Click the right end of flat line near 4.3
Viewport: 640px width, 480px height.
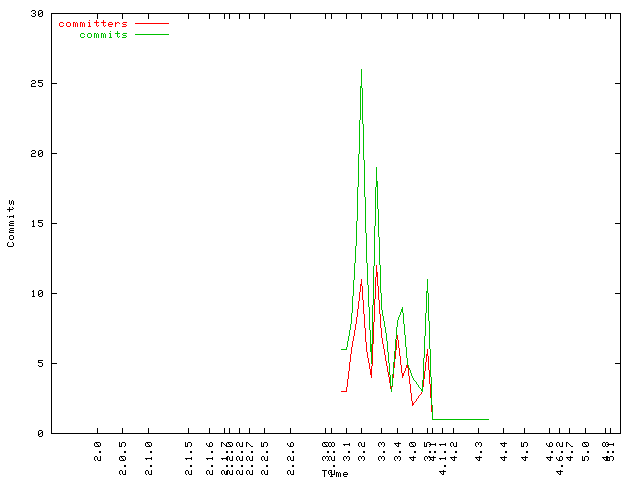[488, 419]
